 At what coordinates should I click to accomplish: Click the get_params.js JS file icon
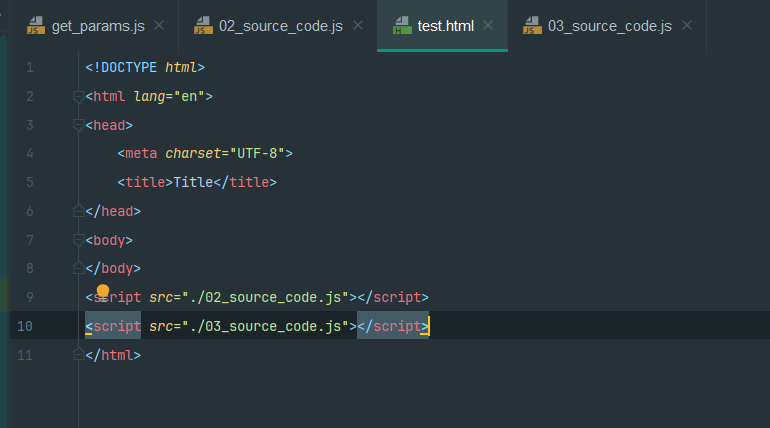(36, 26)
